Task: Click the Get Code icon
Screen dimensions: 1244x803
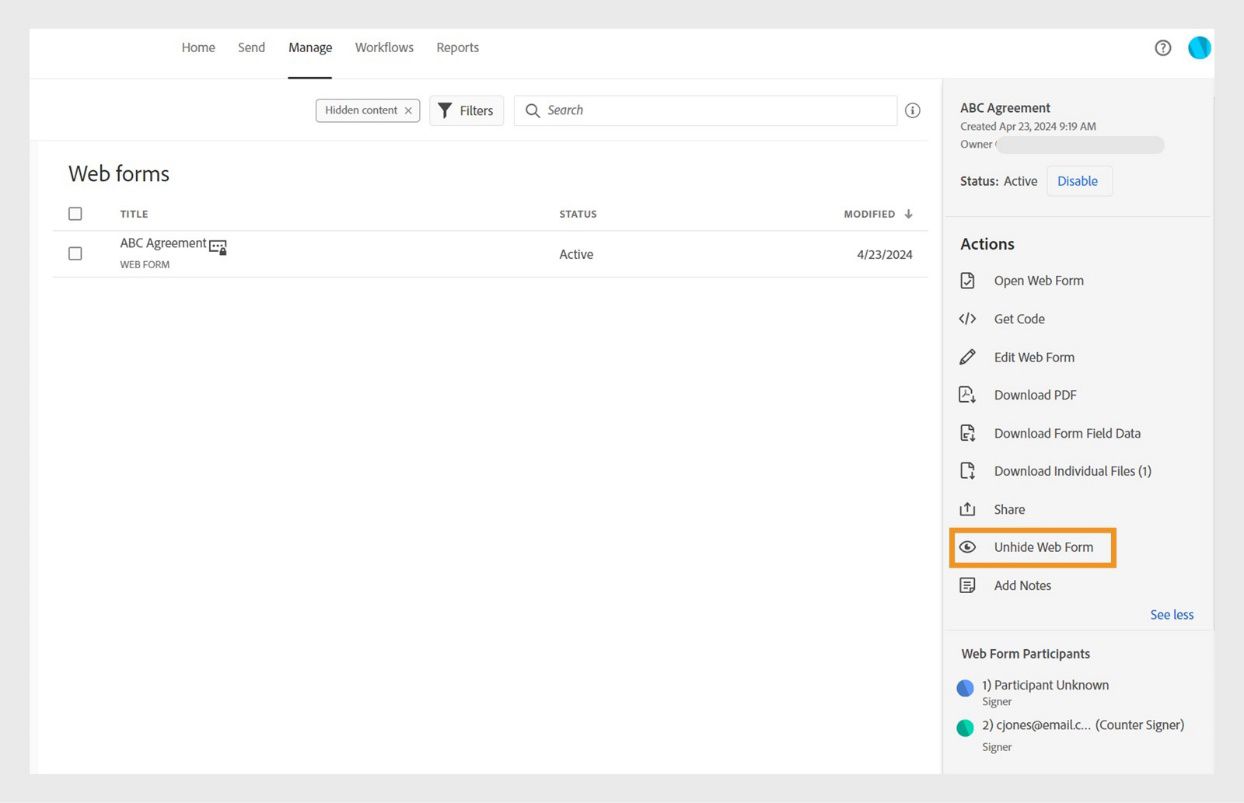Action: pos(967,318)
